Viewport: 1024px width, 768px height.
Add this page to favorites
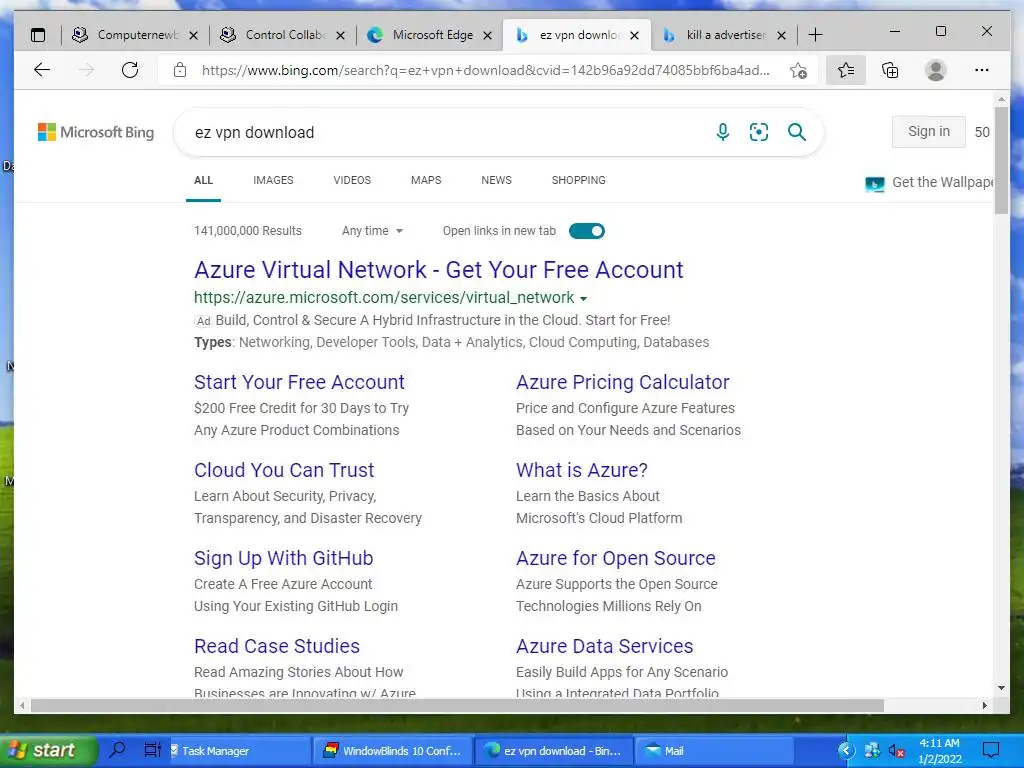coord(798,70)
